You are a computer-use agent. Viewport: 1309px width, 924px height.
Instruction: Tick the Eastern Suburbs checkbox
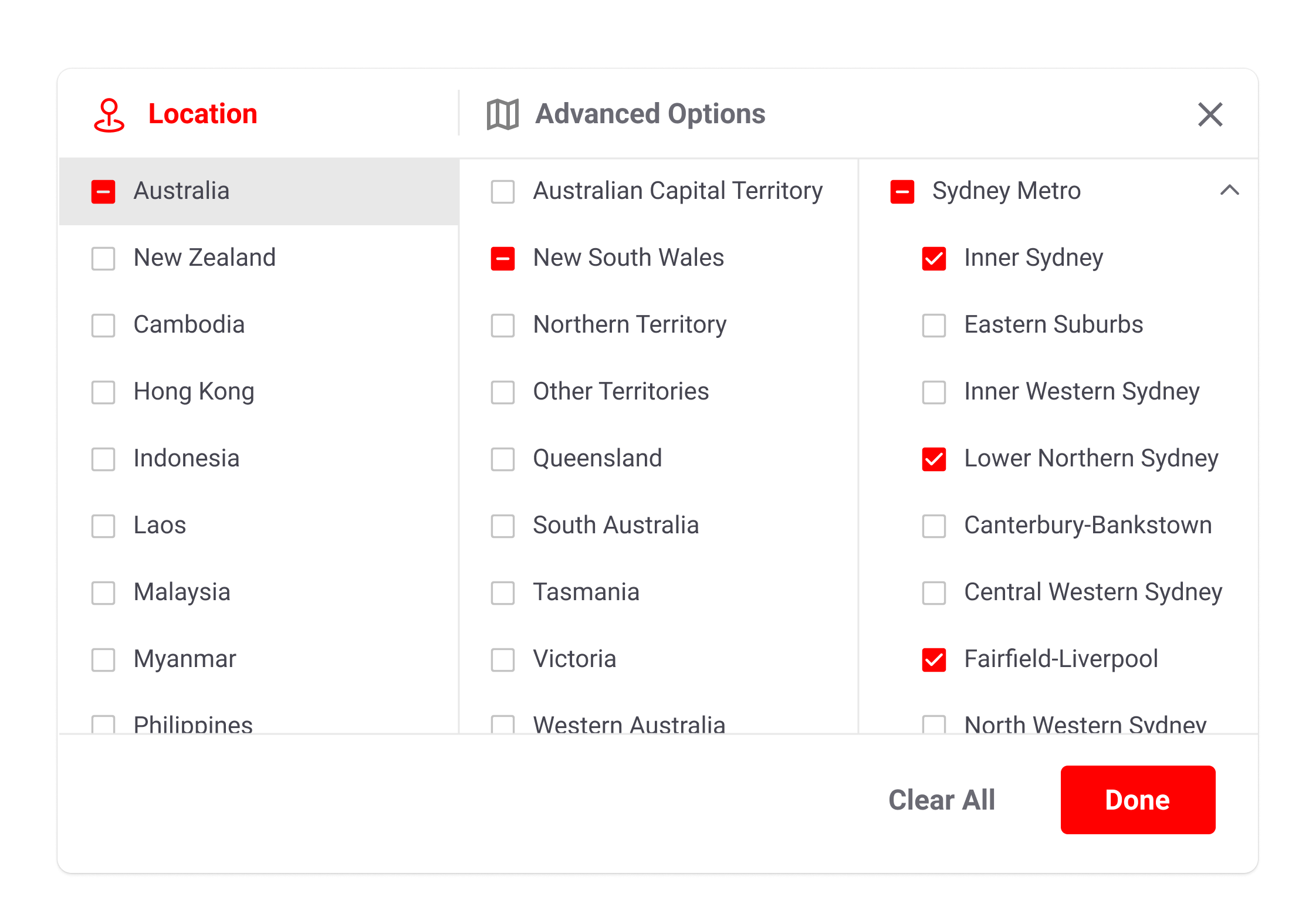933,326
